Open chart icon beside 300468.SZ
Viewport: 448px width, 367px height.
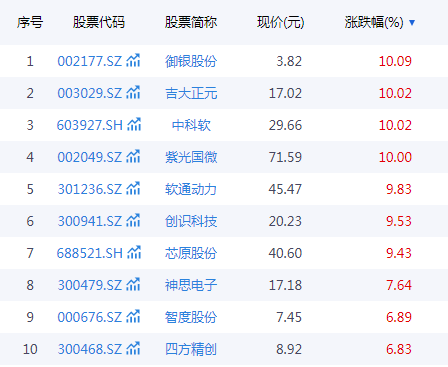pos(133,349)
